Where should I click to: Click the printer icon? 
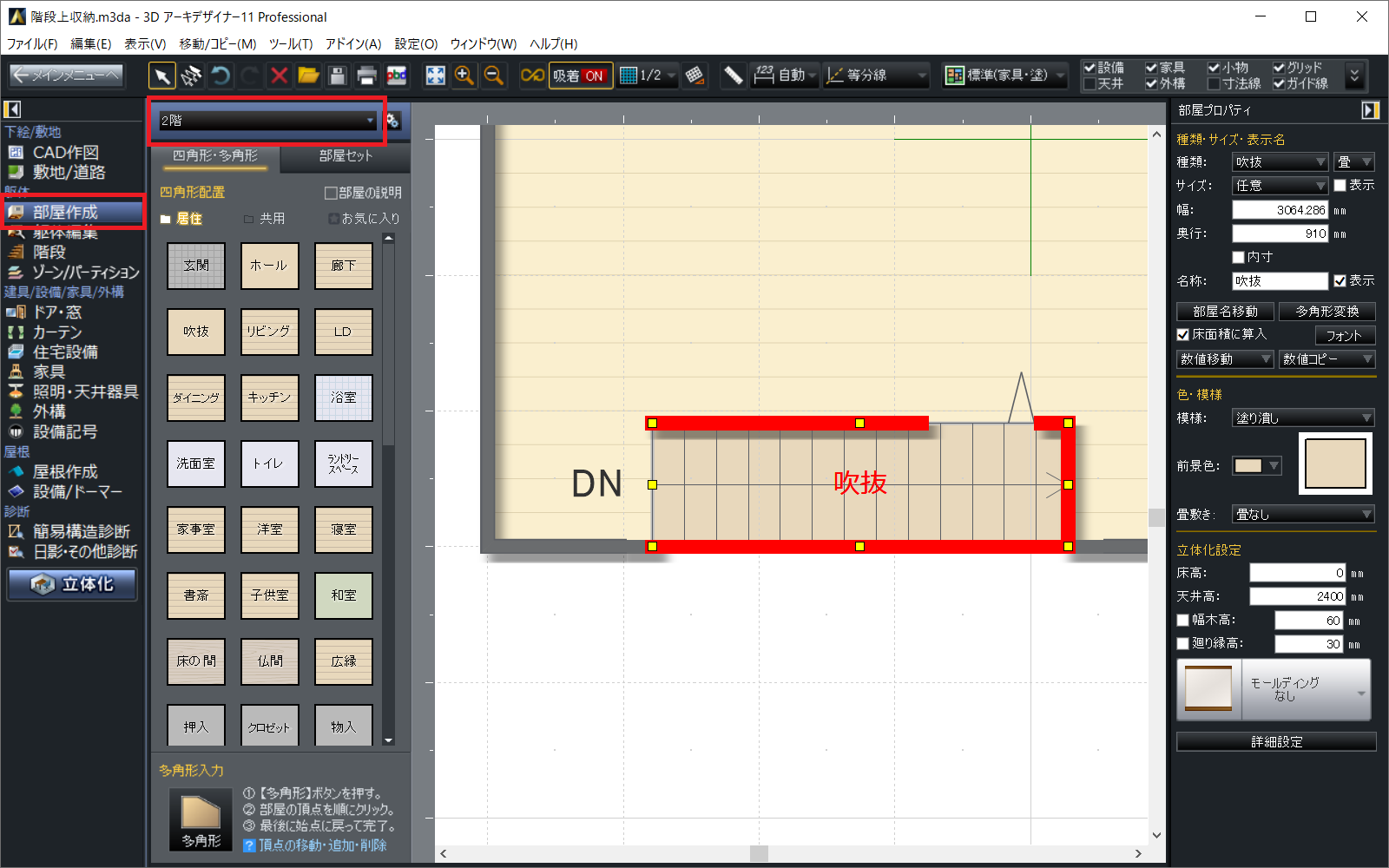(366, 76)
